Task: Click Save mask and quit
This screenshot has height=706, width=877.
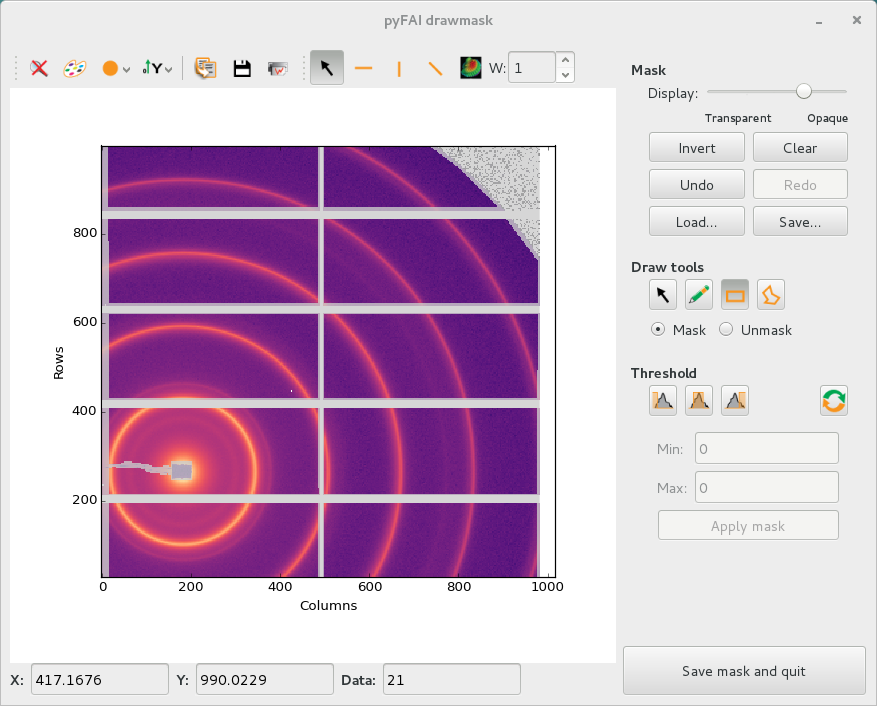Action: coord(744,671)
